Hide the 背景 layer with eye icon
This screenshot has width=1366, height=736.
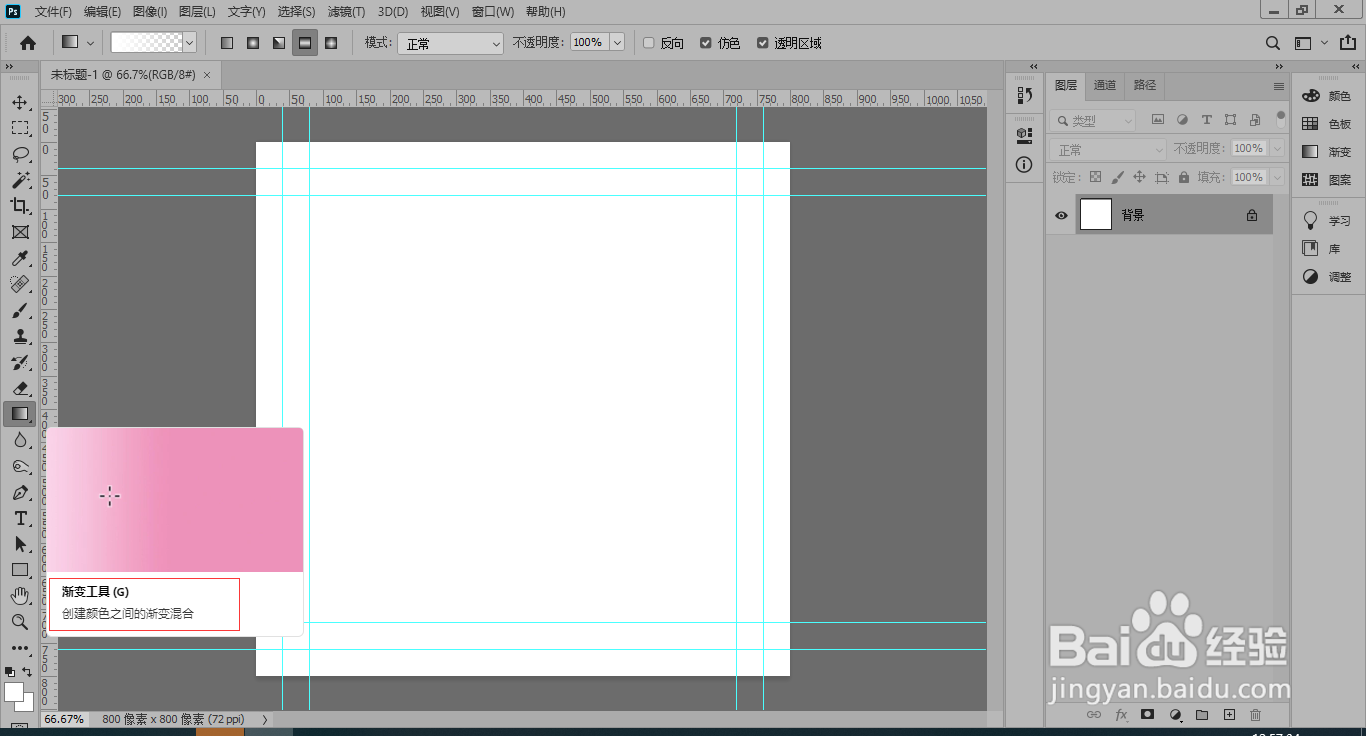coord(1061,215)
